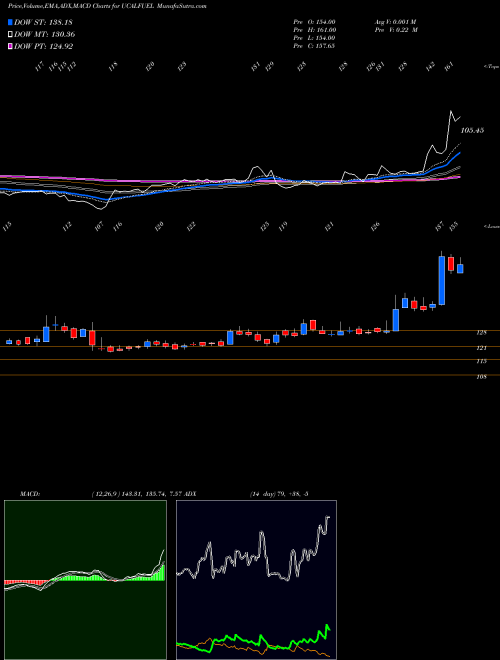Click the 'MACD:' heading label

click(29, 493)
